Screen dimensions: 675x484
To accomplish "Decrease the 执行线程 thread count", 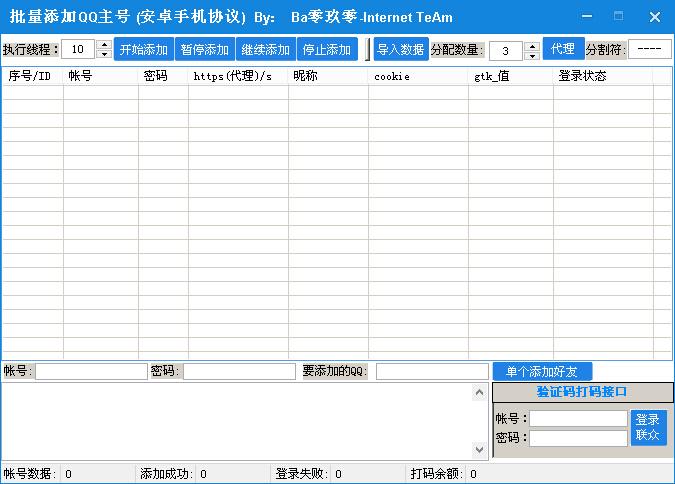I will (x=104, y=54).
